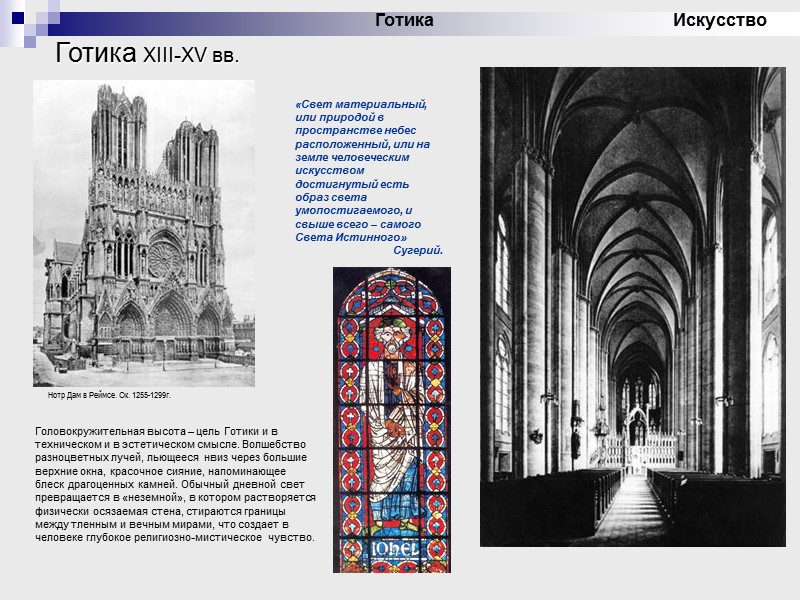
Task: Click quote line '«Свет материальный,'
Action: [x=361, y=104]
